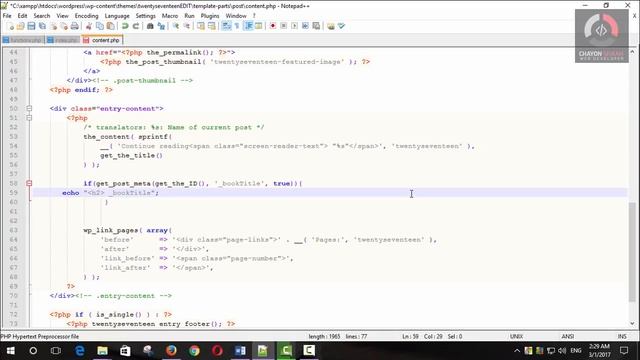Open the File menu

tap(7, 16)
